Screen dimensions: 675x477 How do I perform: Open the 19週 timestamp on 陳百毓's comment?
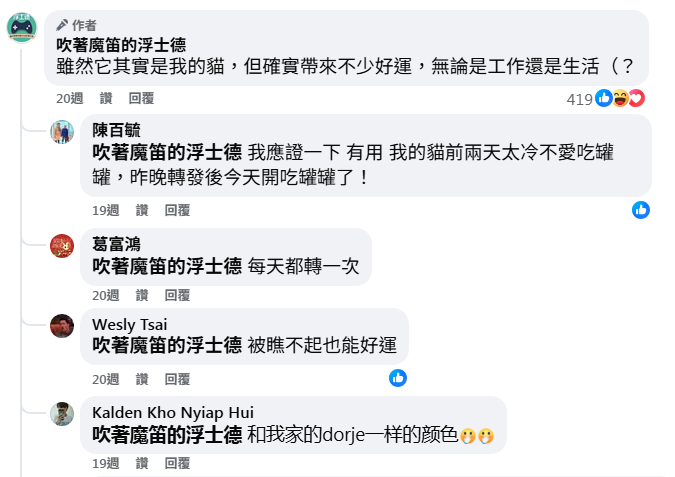(105, 211)
